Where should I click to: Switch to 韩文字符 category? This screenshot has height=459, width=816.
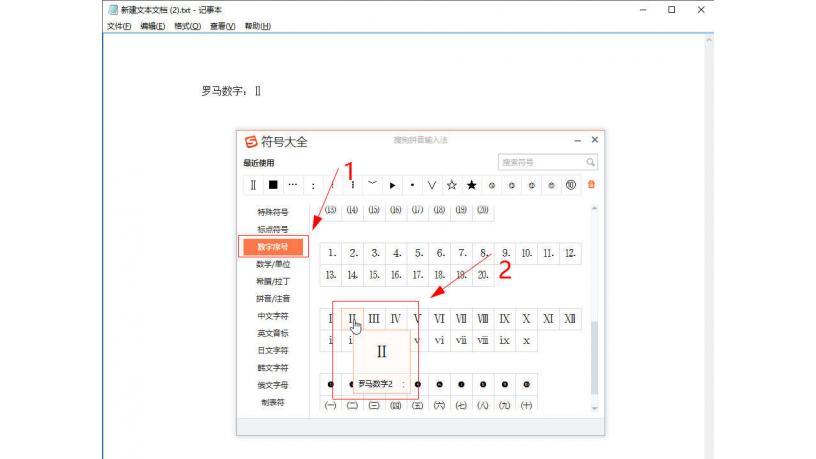[273, 368]
